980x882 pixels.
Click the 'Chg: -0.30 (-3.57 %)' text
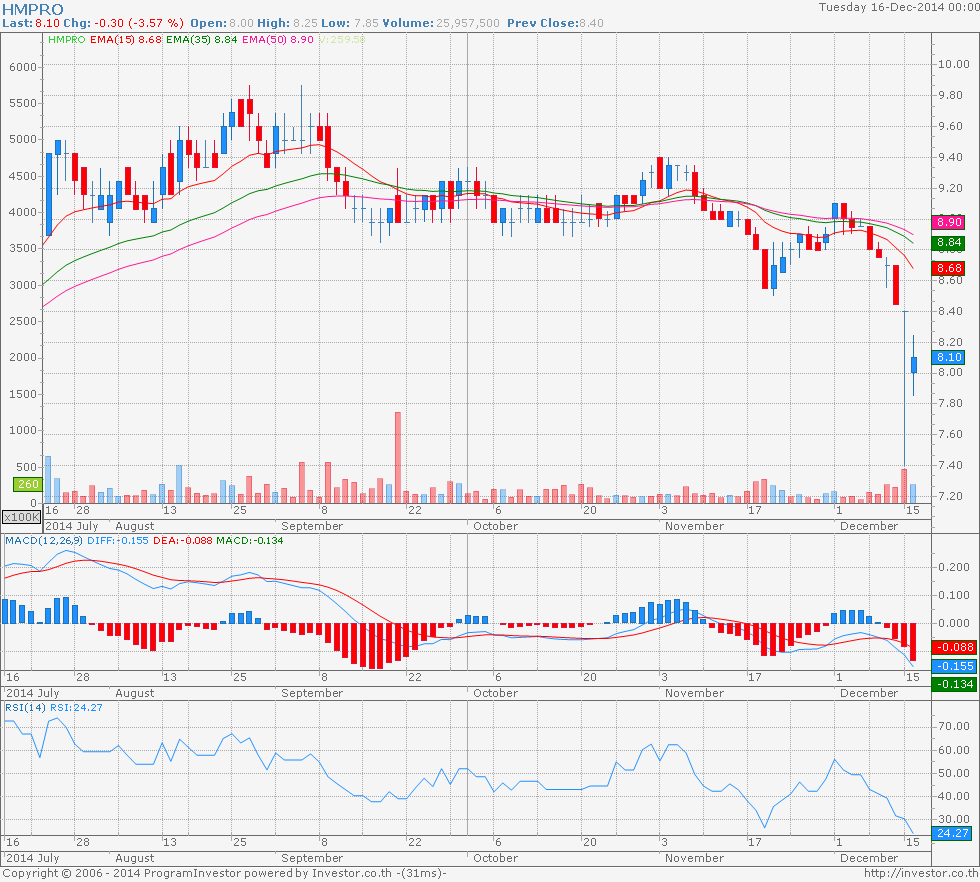pyautogui.click(x=123, y=23)
